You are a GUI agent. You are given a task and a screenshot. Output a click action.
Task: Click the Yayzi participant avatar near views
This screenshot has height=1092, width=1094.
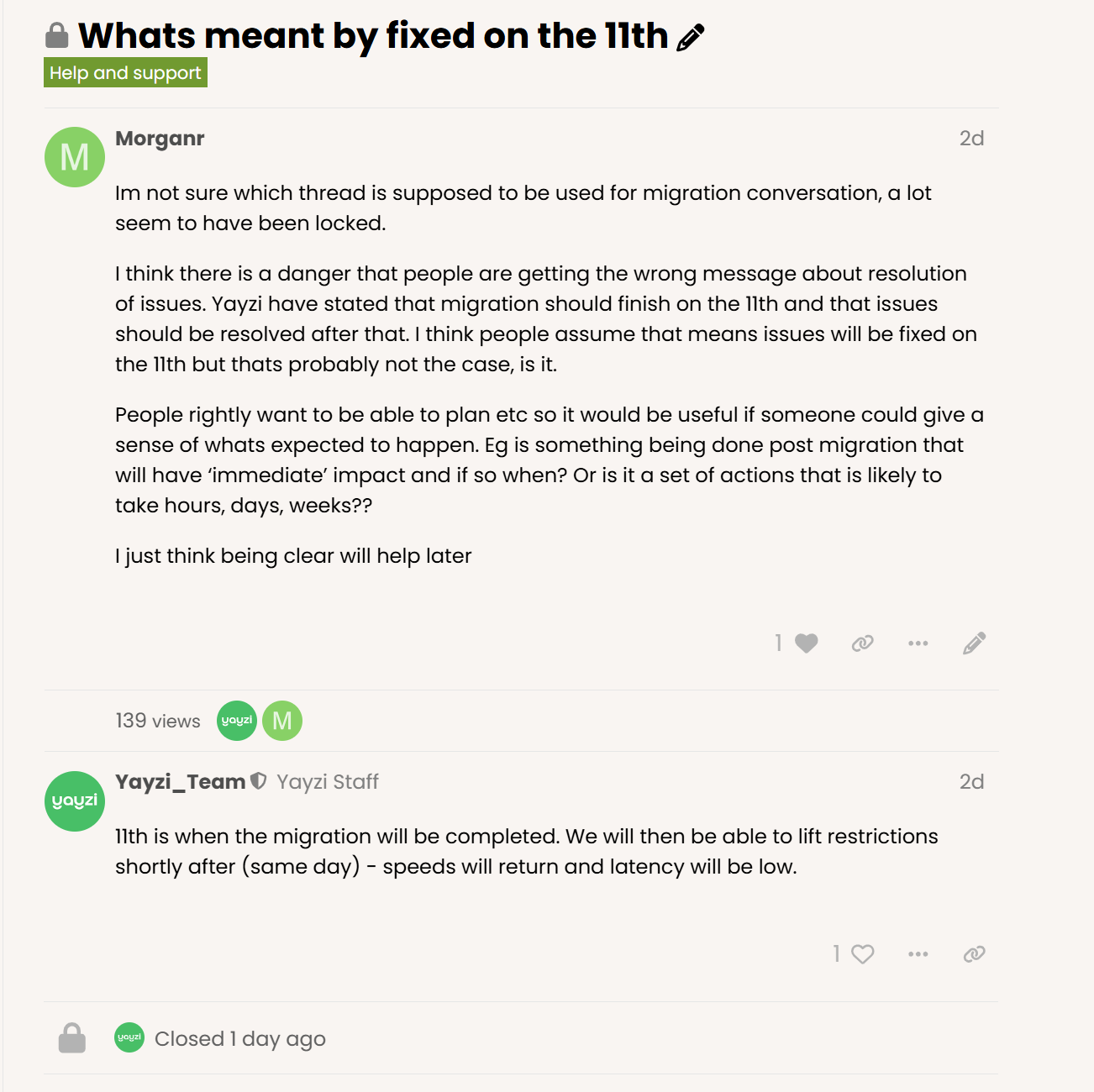pyautogui.click(x=237, y=721)
